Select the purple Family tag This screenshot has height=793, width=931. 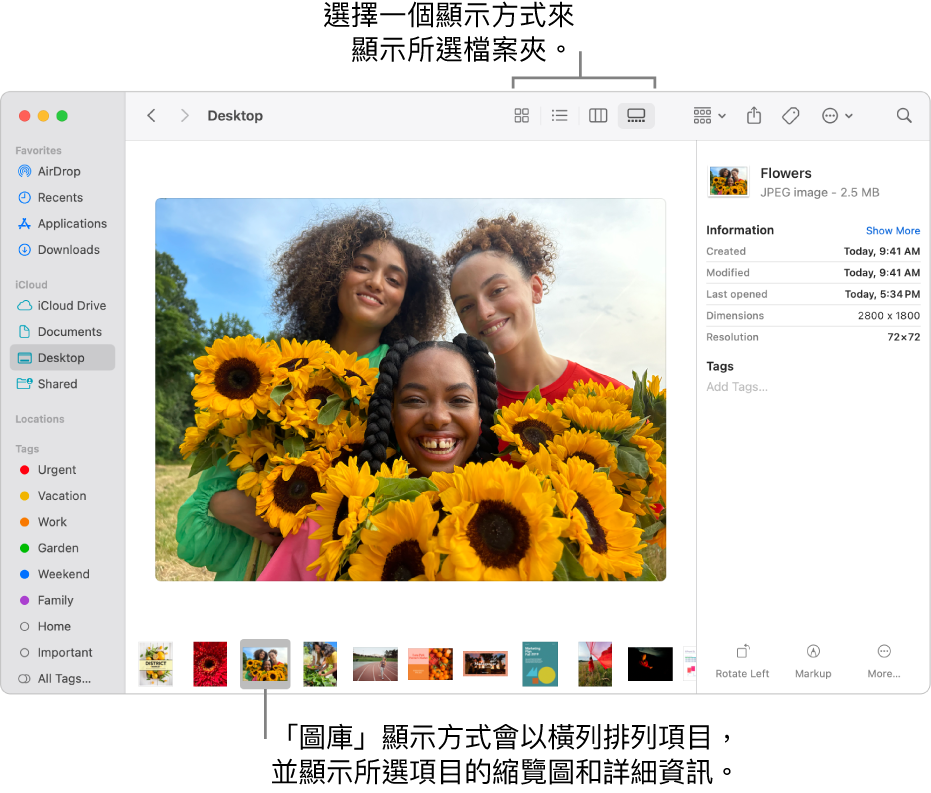(x=62, y=601)
